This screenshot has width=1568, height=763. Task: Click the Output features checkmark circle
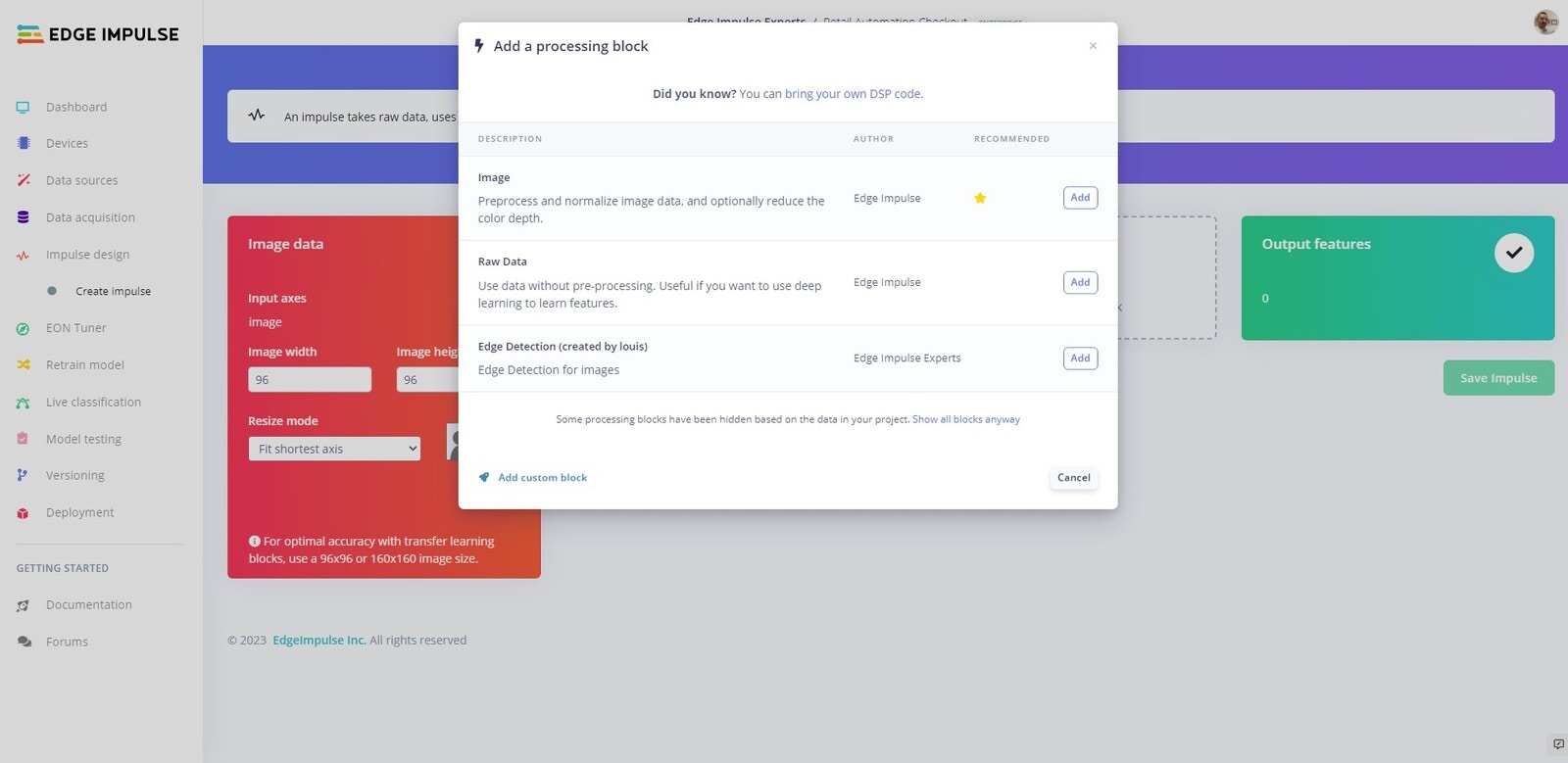click(1514, 253)
